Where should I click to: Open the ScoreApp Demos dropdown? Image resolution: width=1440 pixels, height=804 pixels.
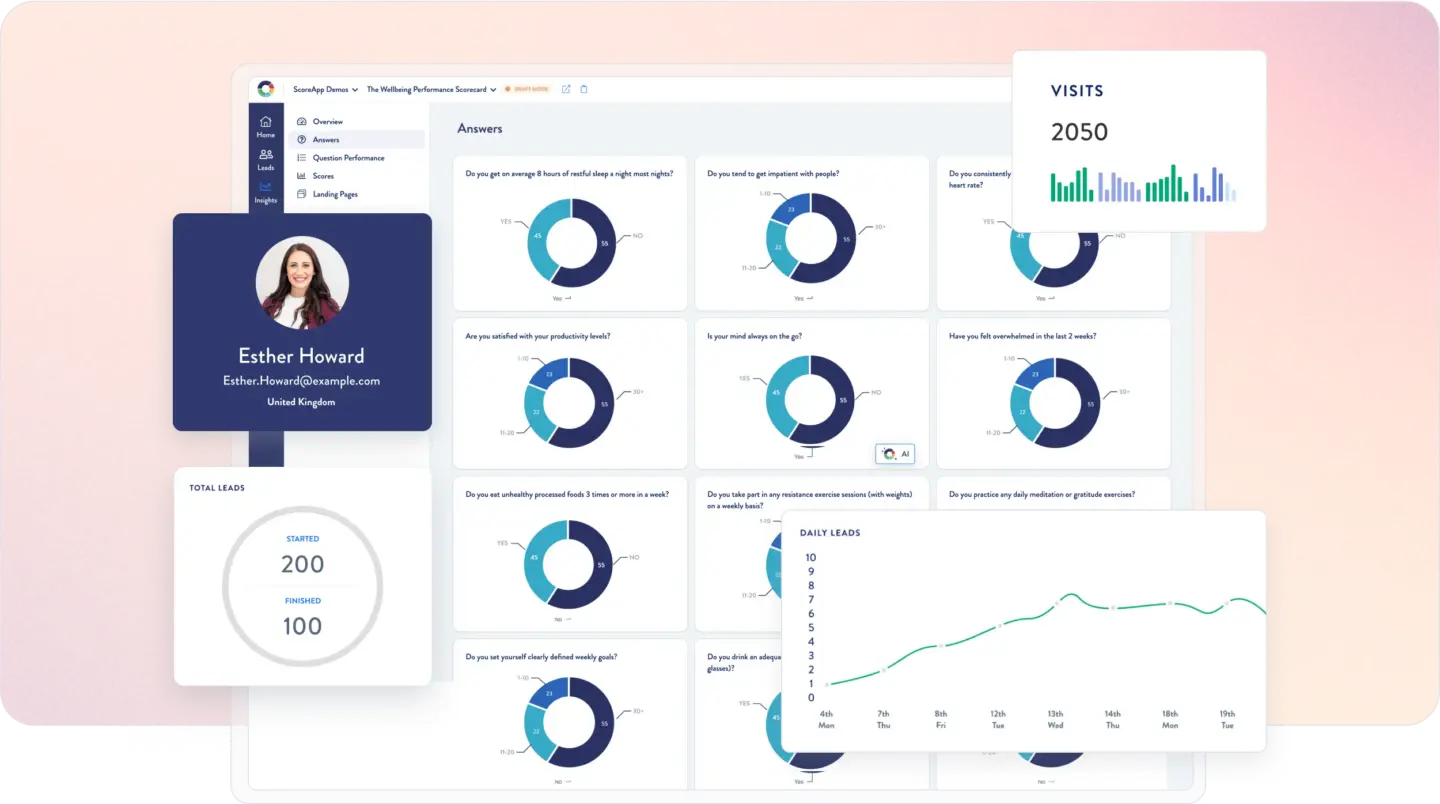[x=323, y=89]
